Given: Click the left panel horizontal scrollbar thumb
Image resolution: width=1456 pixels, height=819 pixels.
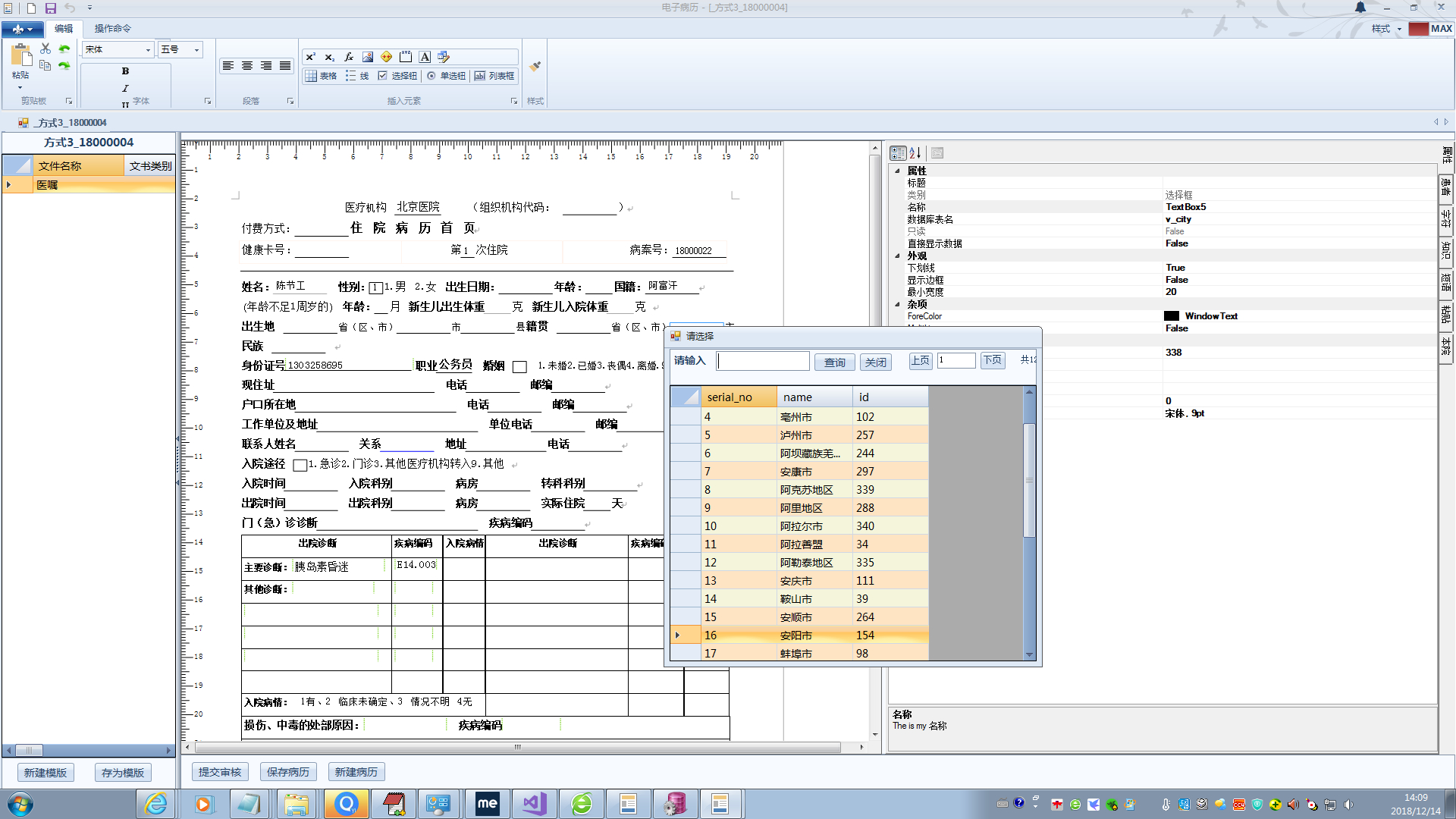Looking at the screenshot, I should pyautogui.click(x=29, y=751).
